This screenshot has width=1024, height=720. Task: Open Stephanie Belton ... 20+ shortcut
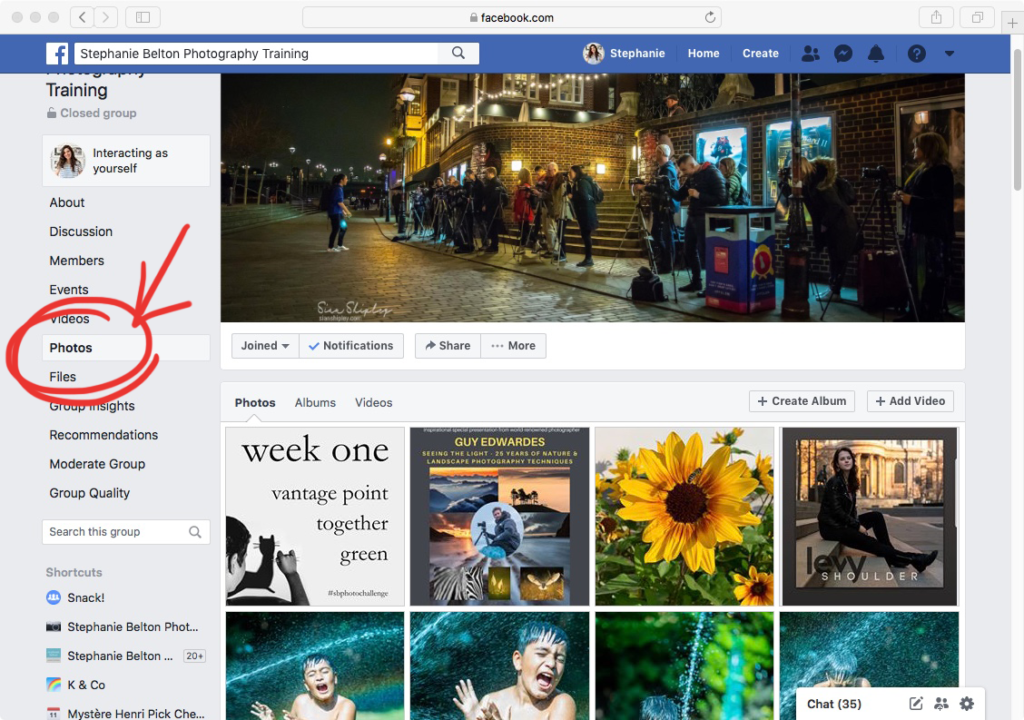(x=126, y=655)
